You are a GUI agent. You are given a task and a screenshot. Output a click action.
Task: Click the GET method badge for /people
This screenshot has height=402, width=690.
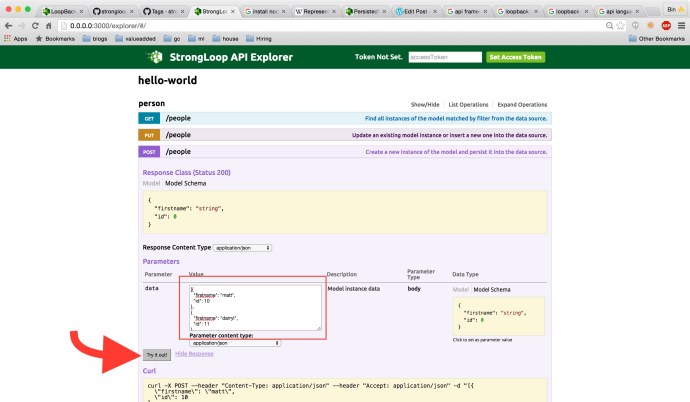click(149, 118)
